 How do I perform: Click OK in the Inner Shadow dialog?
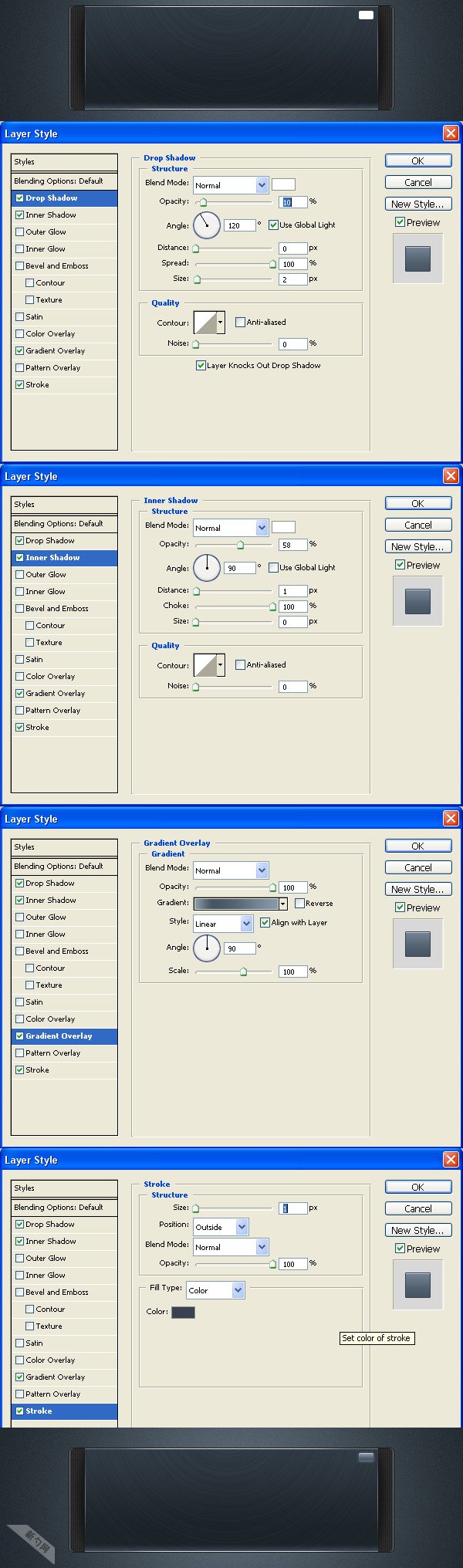click(x=417, y=503)
